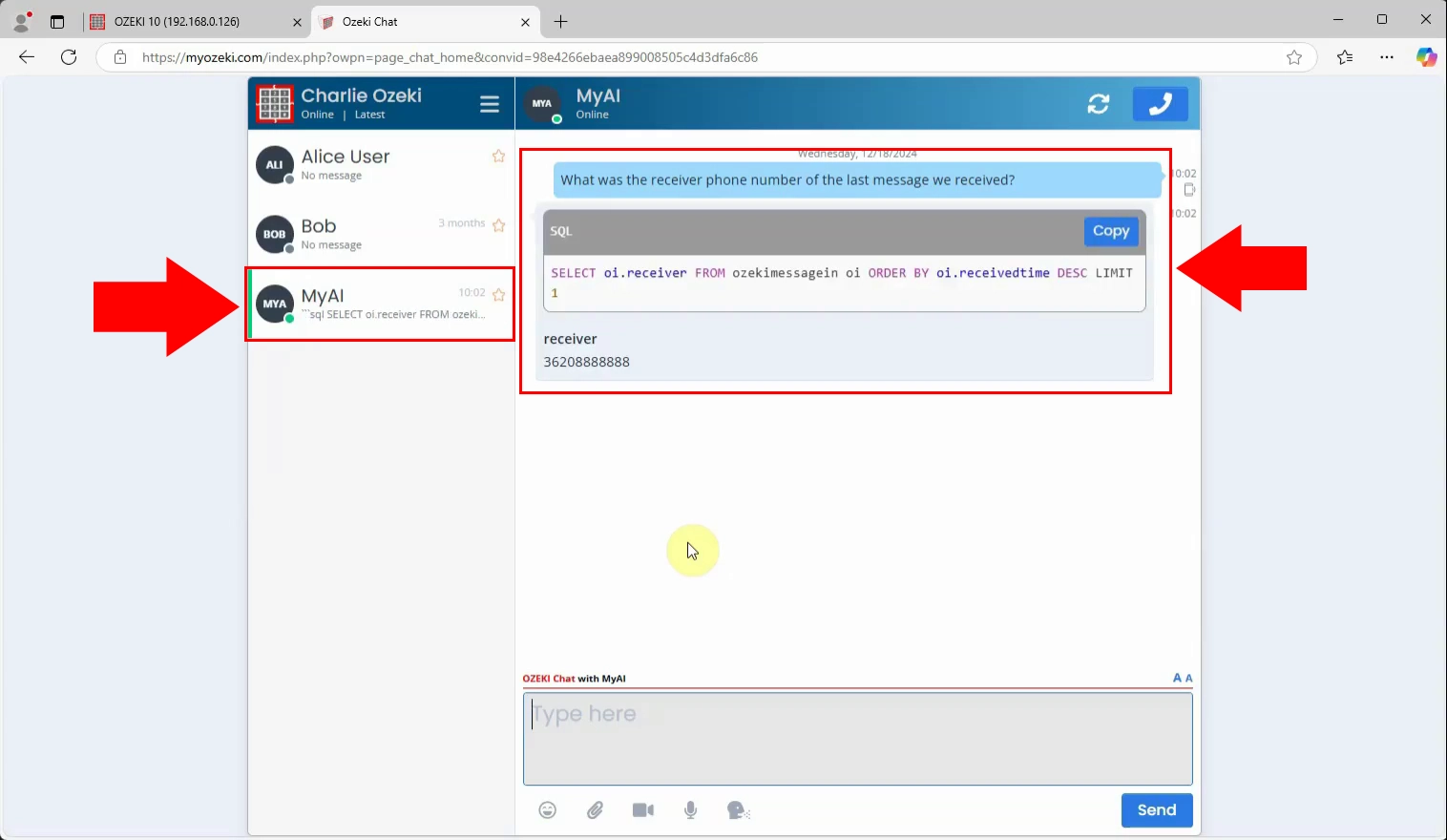Start a video recording with camera icon
The image size is (1447, 840).
click(643, 810)
